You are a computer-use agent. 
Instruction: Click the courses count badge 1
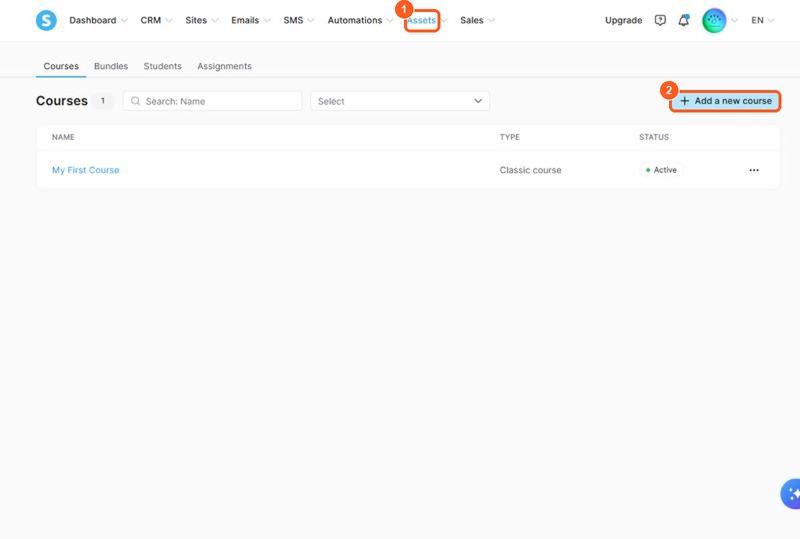tap(103, 101)
